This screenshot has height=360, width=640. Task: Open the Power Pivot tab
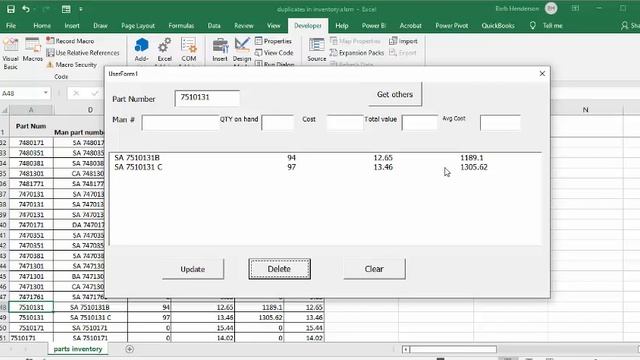[451, 25]
